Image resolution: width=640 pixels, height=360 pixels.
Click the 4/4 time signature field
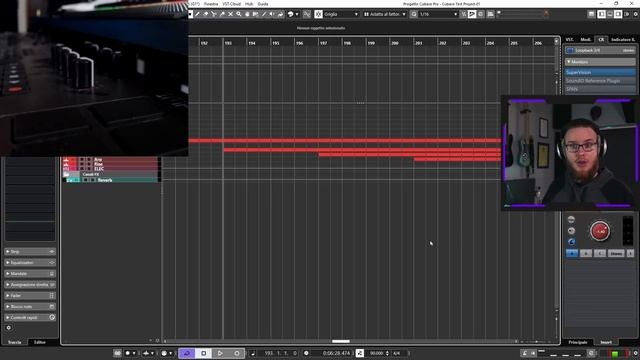(397, 353)
